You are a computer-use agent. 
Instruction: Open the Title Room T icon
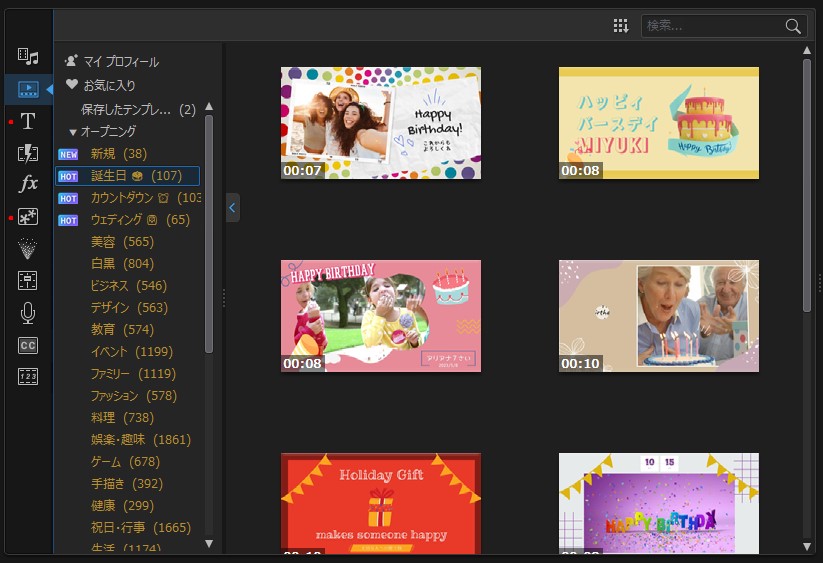[x=28, y=121]
